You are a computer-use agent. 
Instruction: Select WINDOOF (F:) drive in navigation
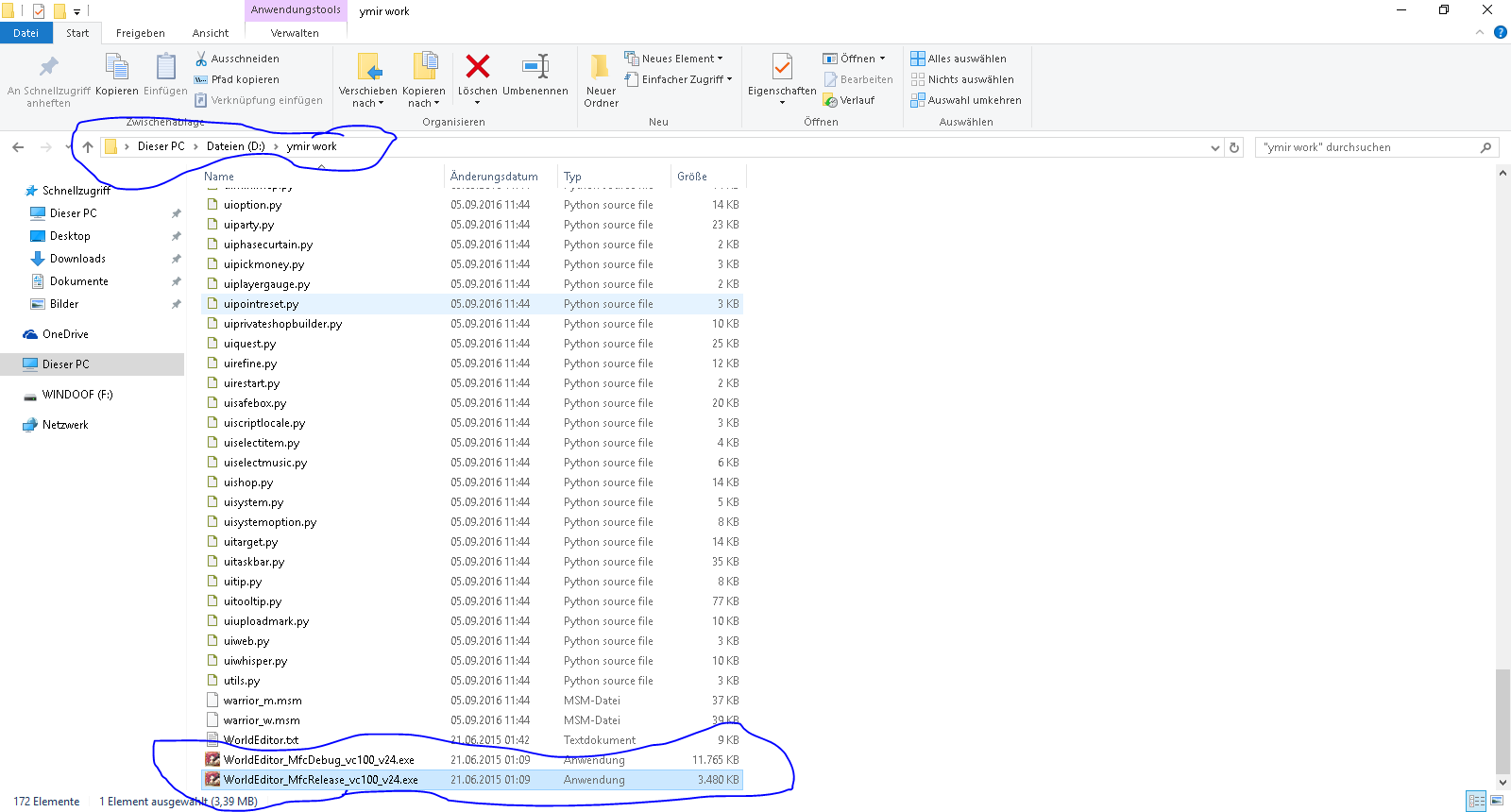tap(77, 395)
